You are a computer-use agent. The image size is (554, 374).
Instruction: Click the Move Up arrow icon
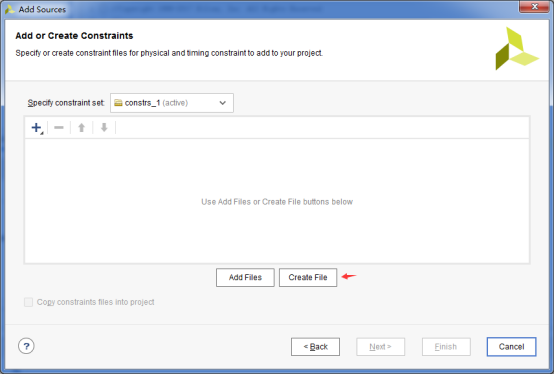pyautogui.click(x=81, y=127)
